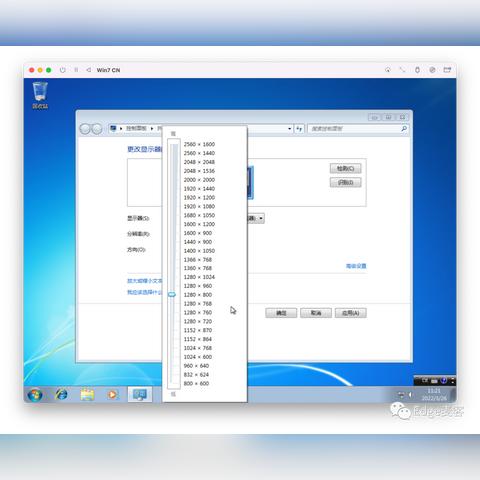This screenshot has width=480, height=480.
Task: Launch Internet Explorer from the taskbar
Action: click(x=61, y=395)
